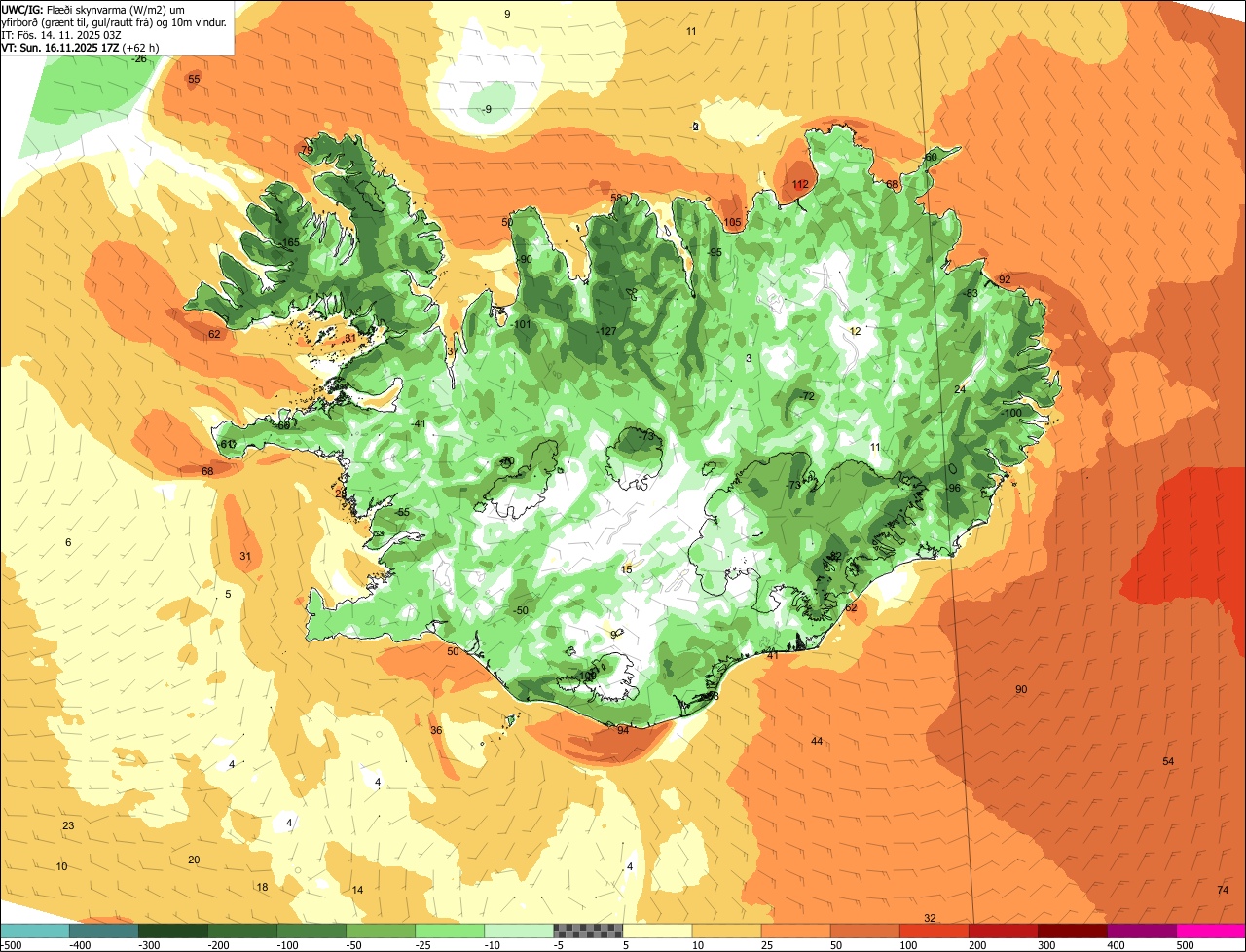Click the map value 55
Screen dimensions: 1246x952
click(x=194, y=79)
